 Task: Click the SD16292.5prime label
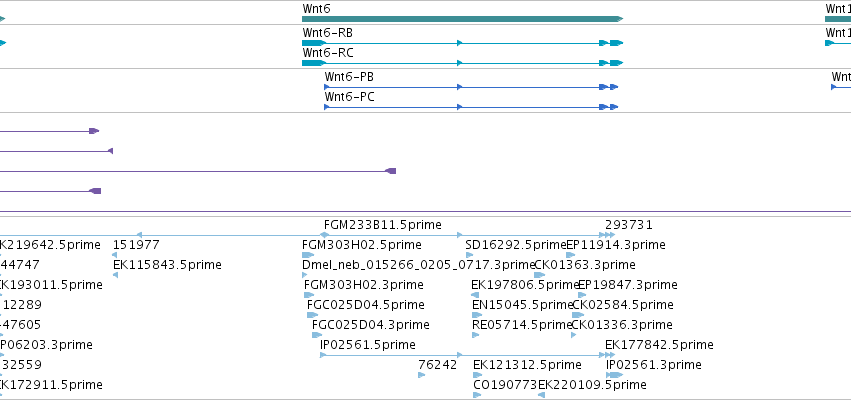516,245
